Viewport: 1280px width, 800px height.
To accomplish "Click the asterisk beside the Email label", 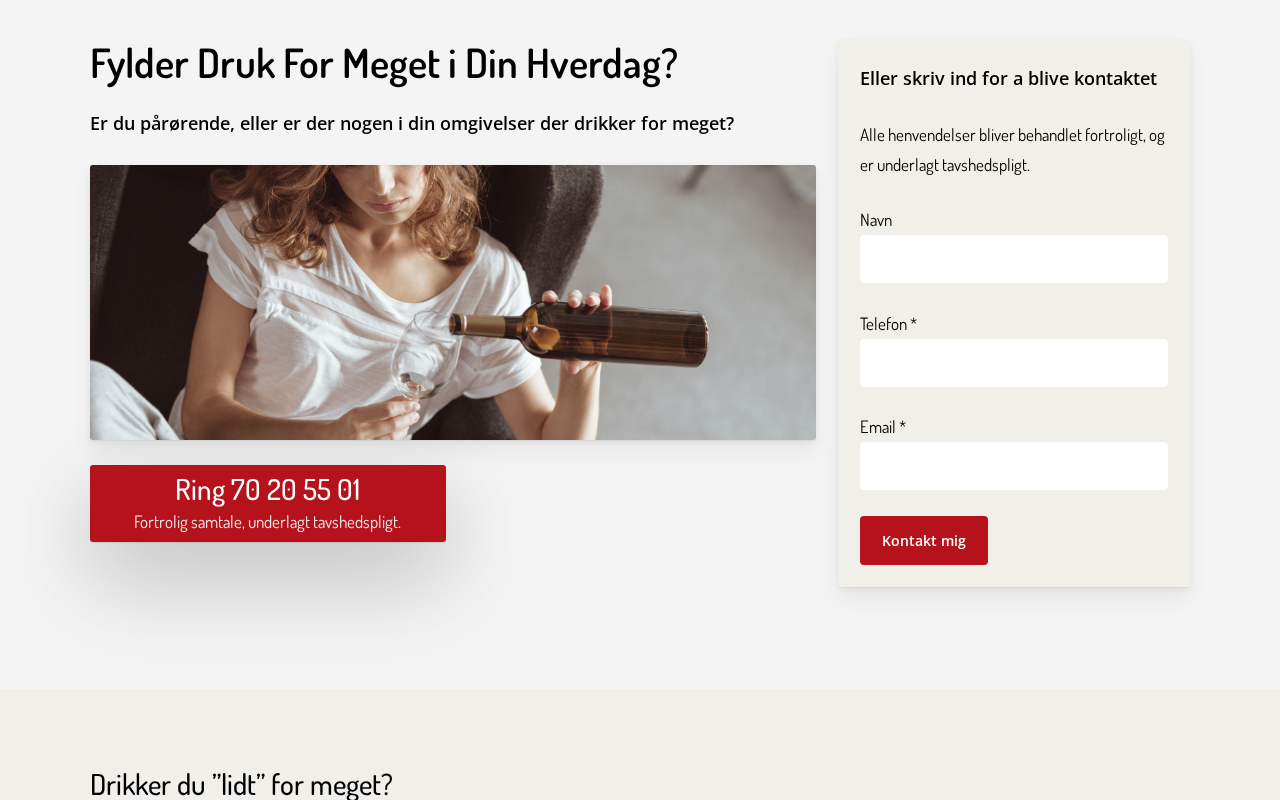I will pos(903,426).
